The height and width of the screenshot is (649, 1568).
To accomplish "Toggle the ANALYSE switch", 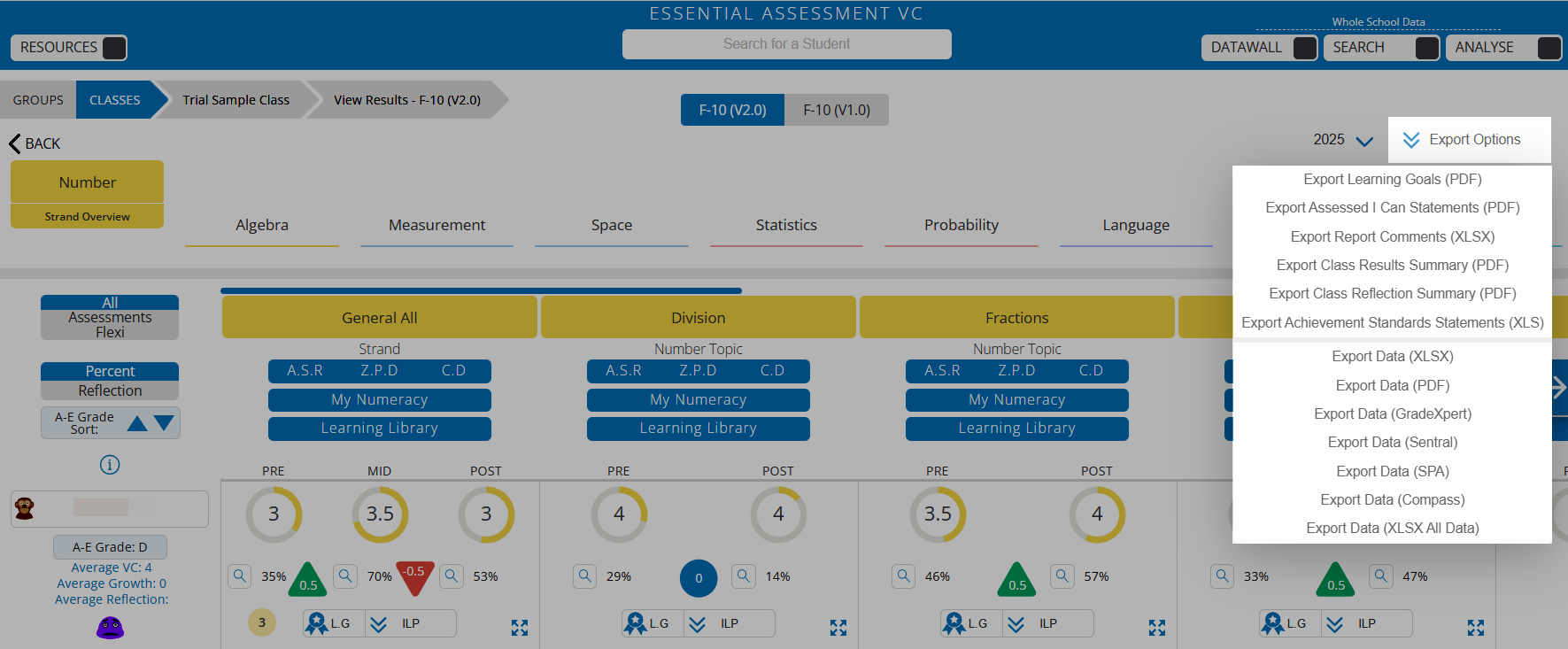I will click(x=1549, y=48).
